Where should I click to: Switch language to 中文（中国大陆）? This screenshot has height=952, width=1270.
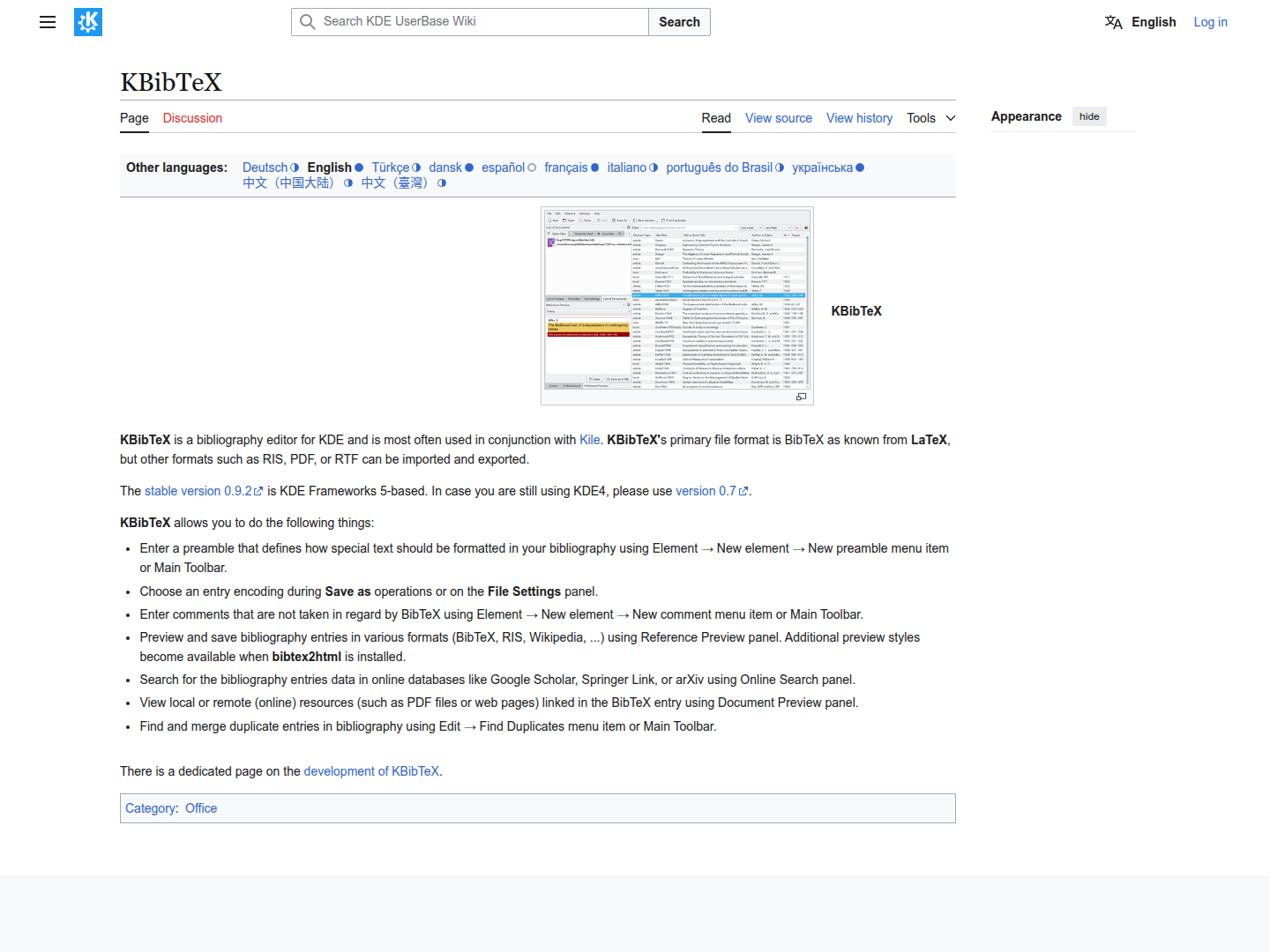[x=292, y=183]
